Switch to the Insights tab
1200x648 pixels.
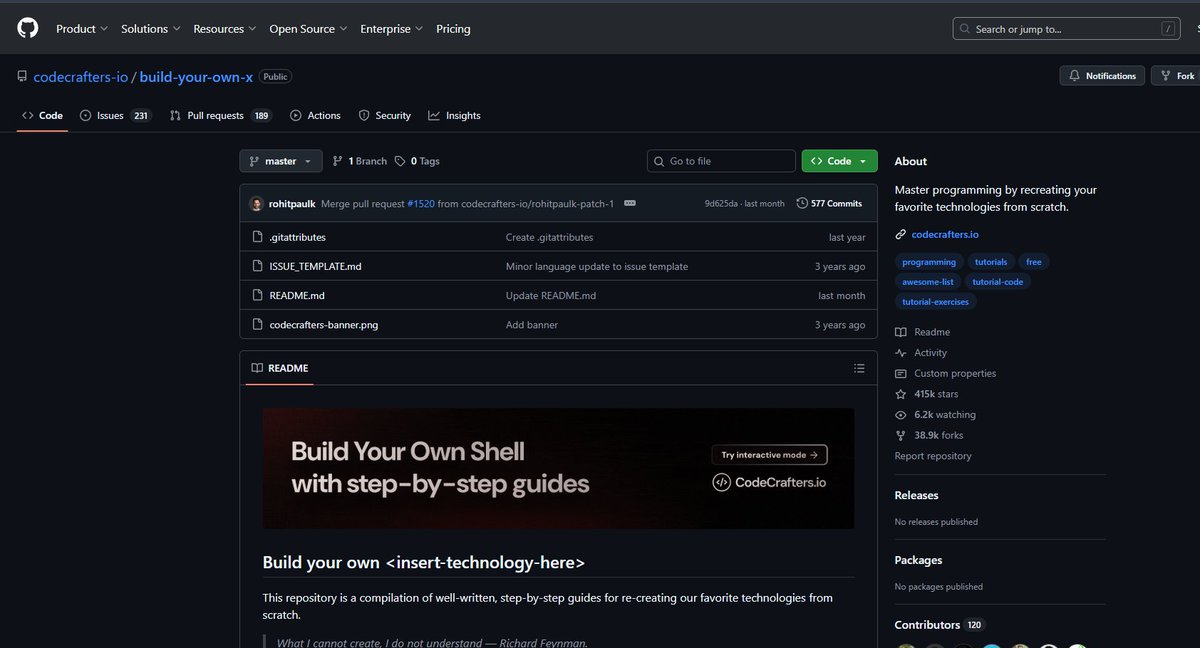pos(454,116)
